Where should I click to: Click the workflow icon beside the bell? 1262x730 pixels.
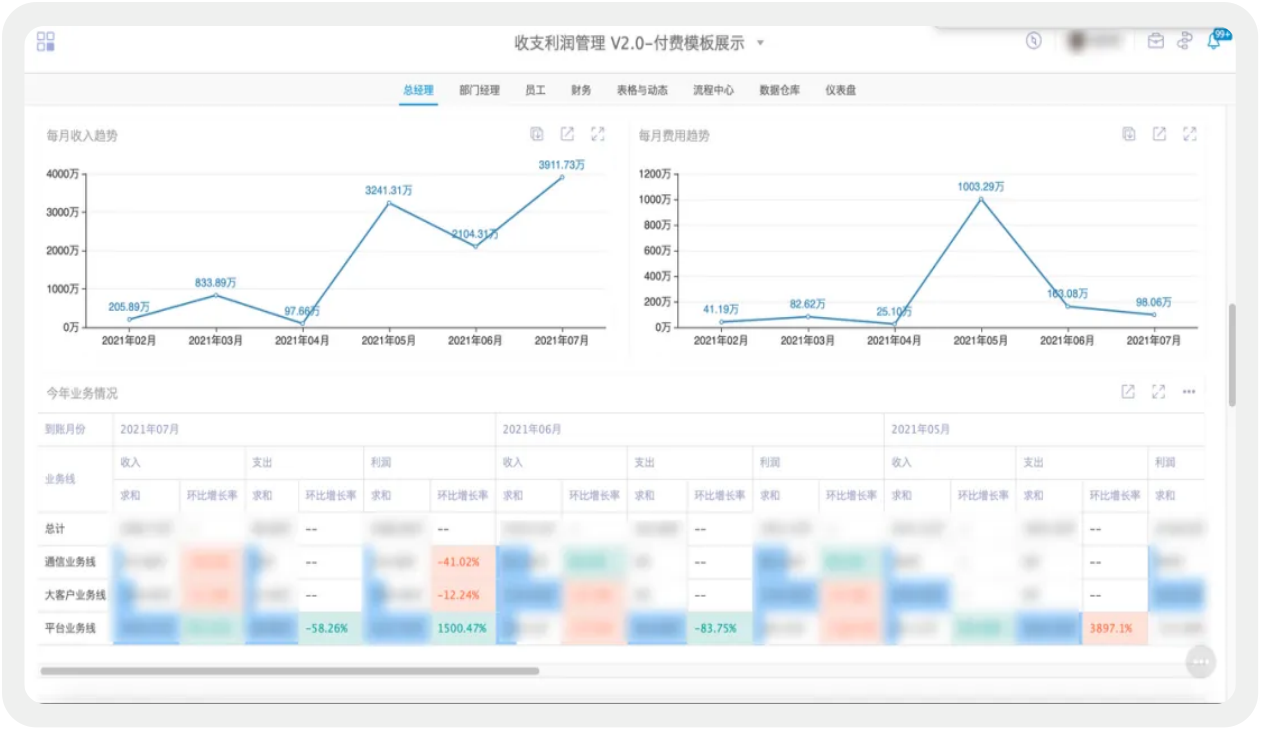pyautogui.click(x=1185, y=41)
